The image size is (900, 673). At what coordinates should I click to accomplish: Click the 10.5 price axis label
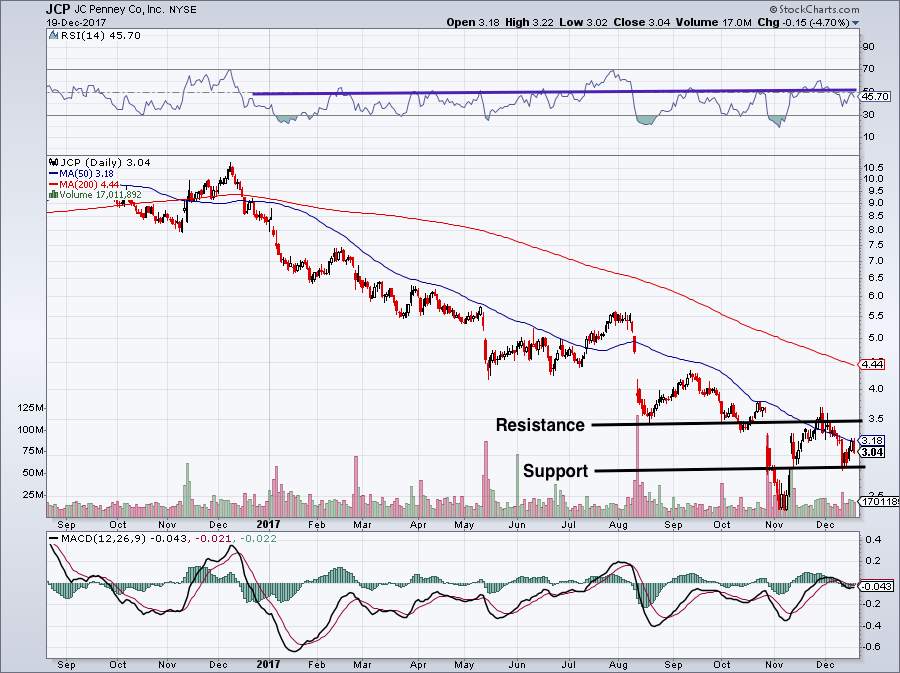(872, 168)
